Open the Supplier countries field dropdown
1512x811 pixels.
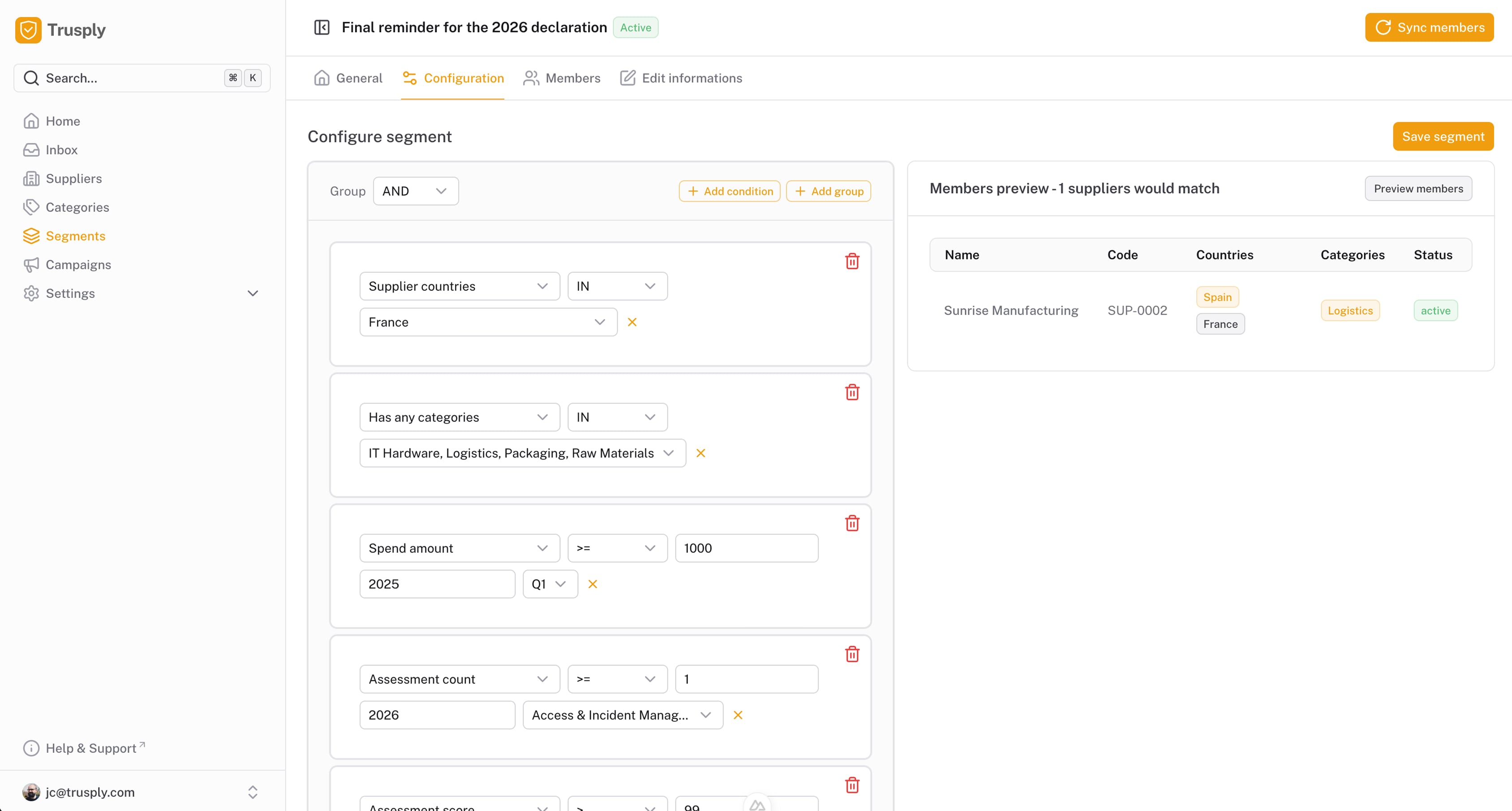click(x=459, y=287)
